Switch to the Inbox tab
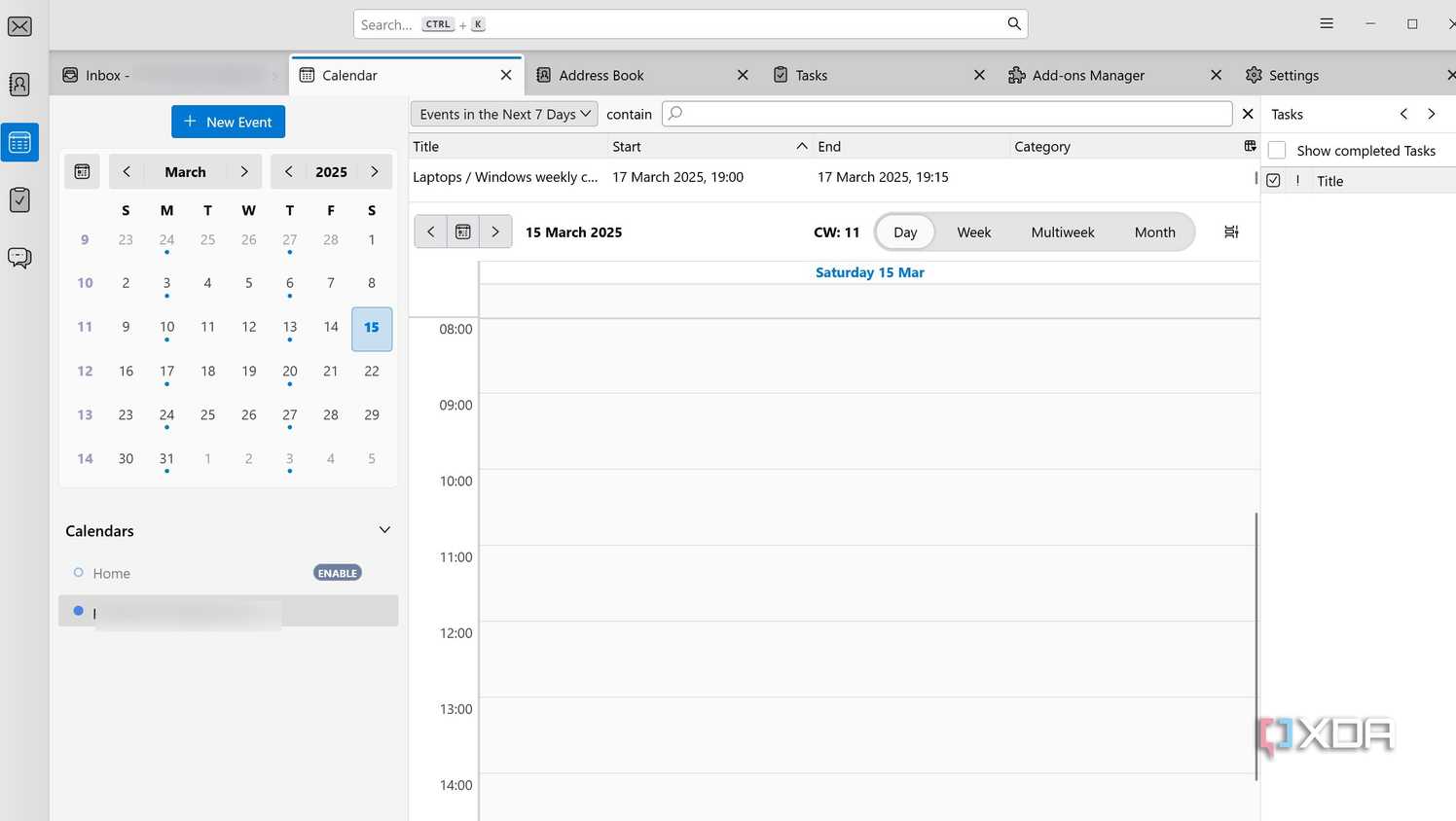 click(169, 75)
